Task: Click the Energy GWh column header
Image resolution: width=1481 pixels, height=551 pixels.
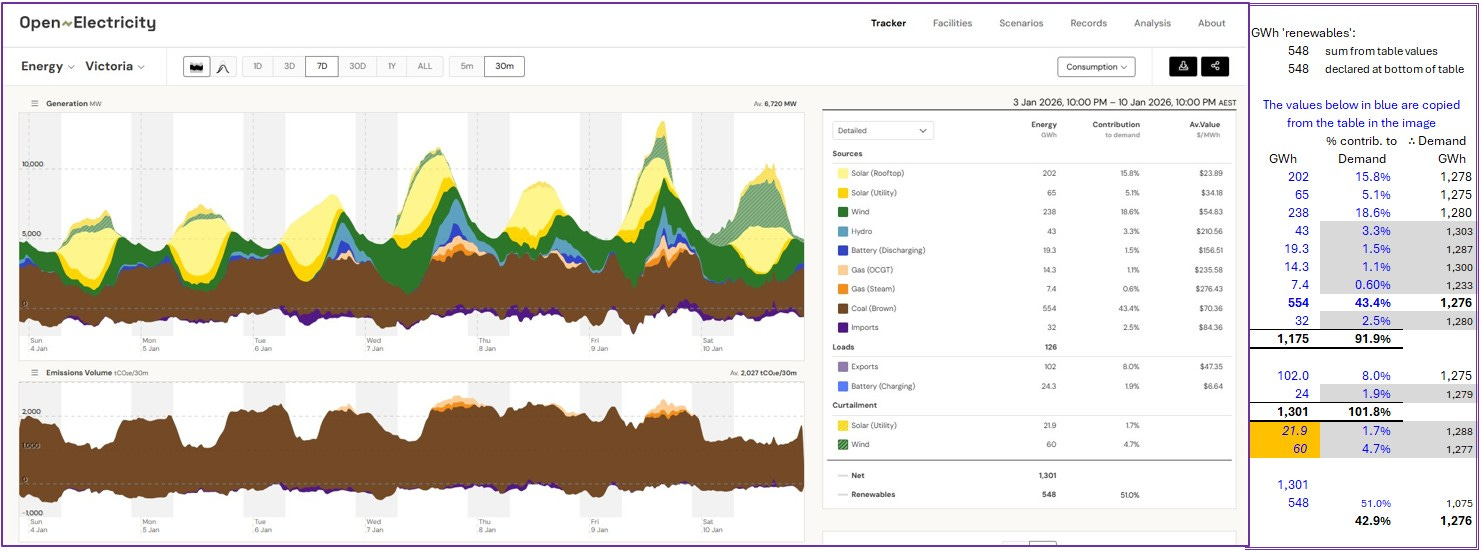Action: [x=1044, y=129]
